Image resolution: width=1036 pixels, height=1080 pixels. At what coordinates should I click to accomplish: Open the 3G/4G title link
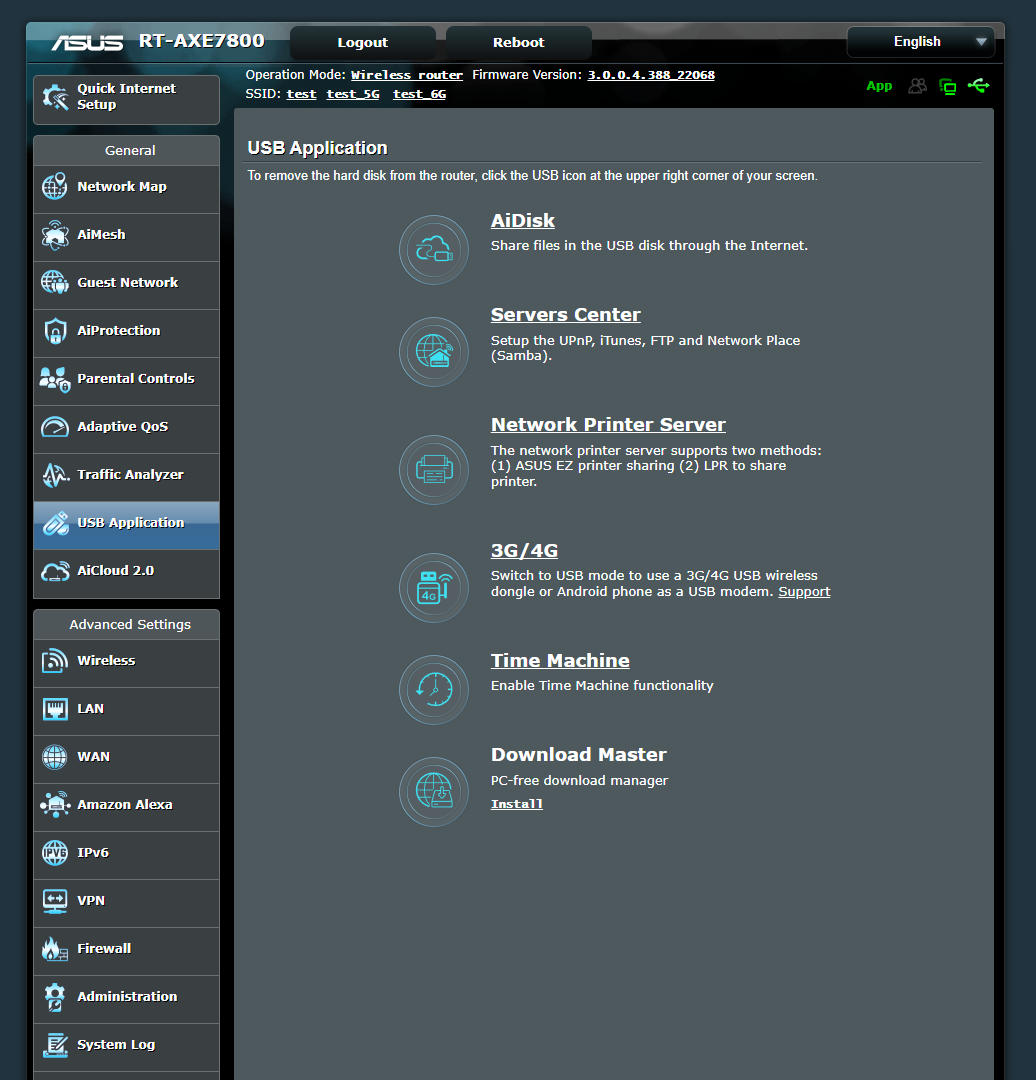[x=524, y=551]
